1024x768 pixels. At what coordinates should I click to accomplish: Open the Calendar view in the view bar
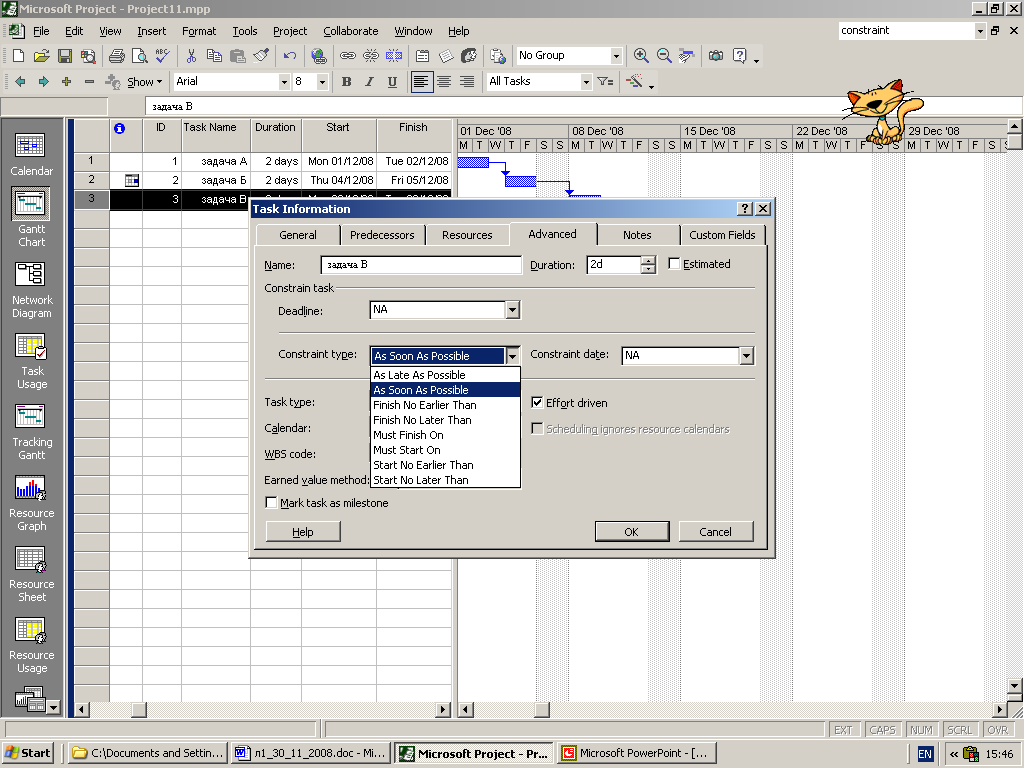pos(31,154)
